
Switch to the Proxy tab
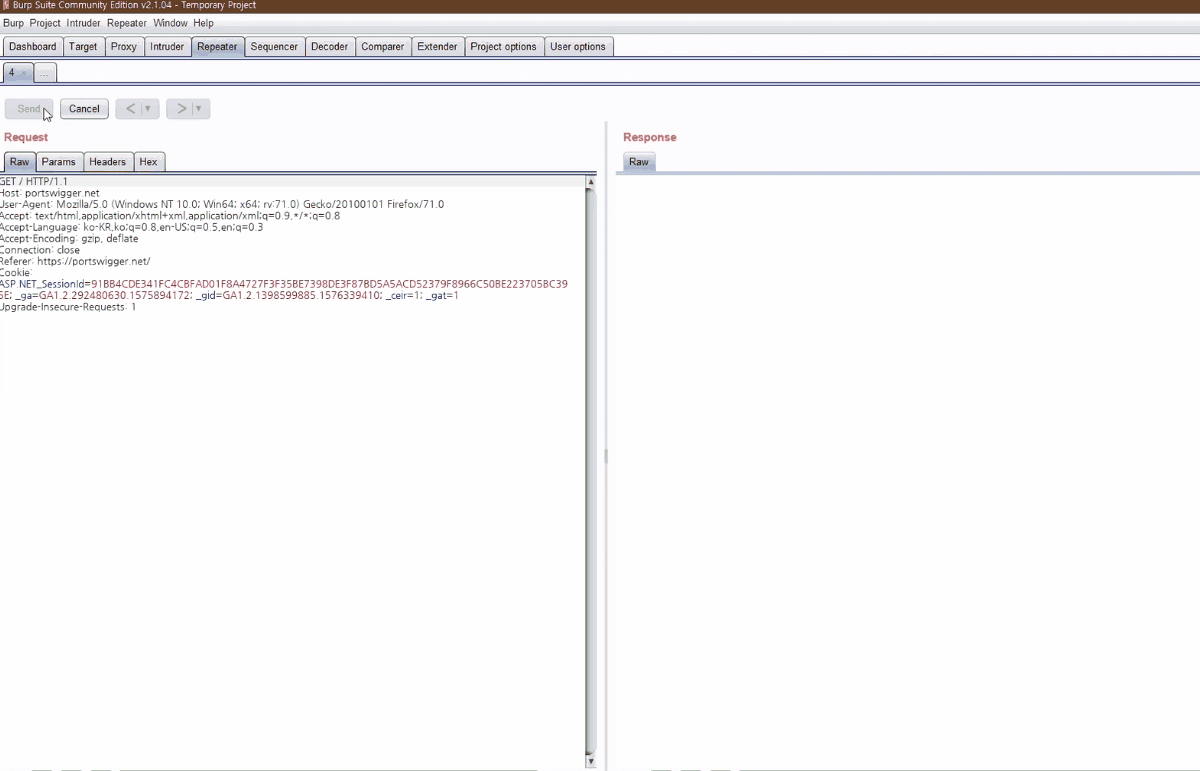(124, 47)
